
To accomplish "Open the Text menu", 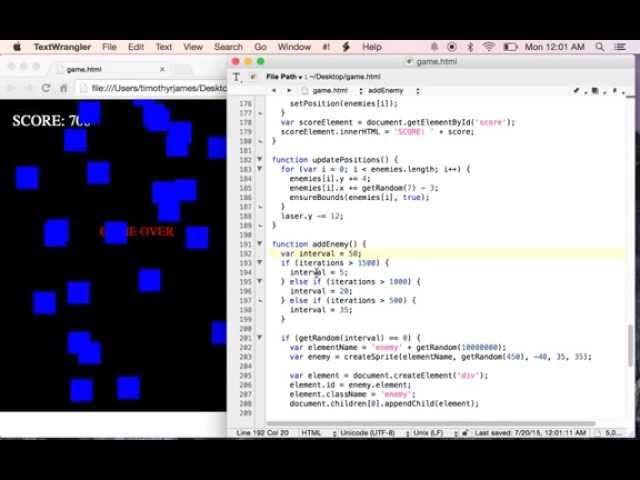I will pos(164,47).
